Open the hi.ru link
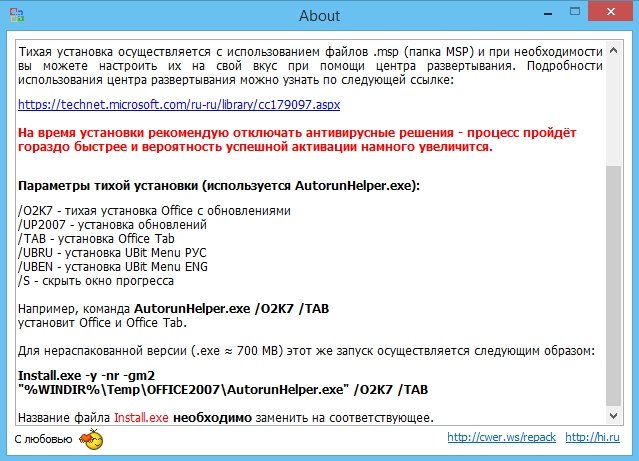 [x=592, y=437]
